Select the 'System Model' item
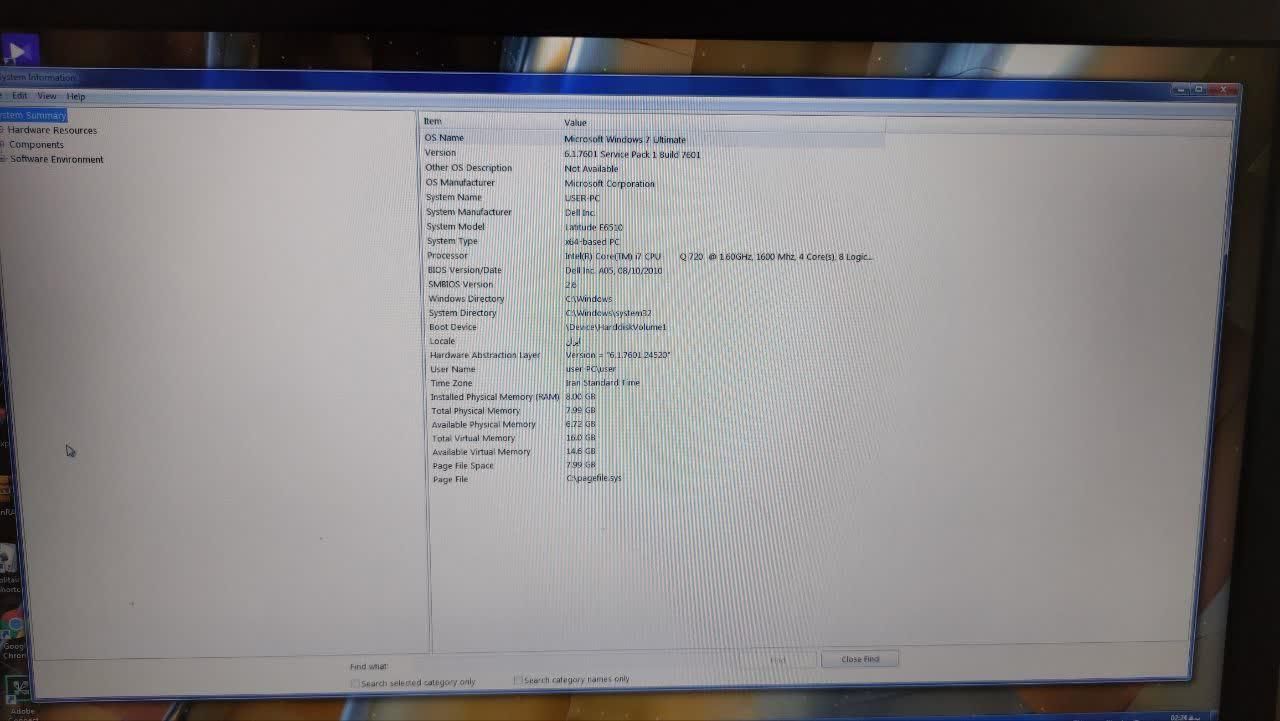 (456, 226)
